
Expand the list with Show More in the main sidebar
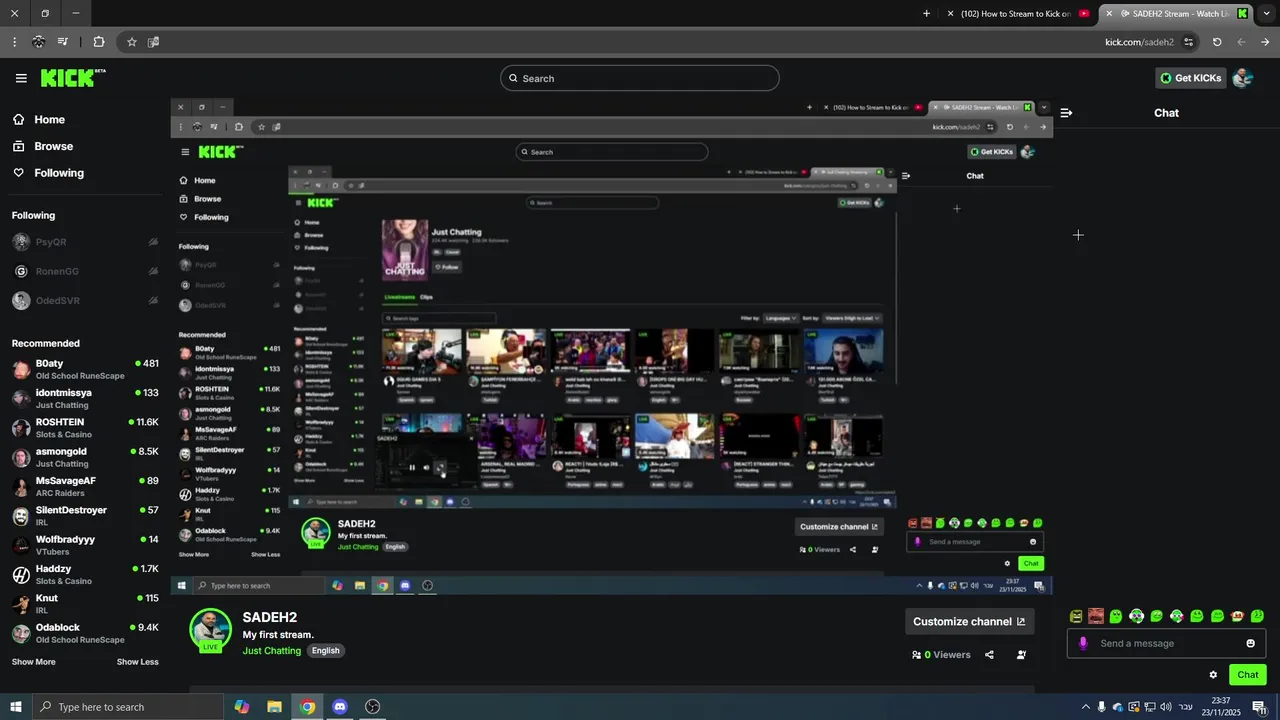pyautogui.click(x=34, y=662)
